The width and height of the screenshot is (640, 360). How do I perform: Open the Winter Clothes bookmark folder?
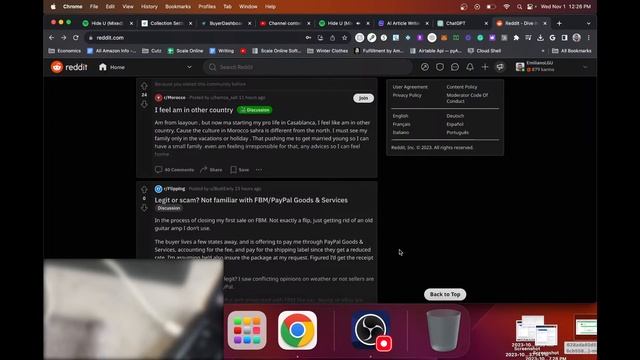(x=327, y=51)
